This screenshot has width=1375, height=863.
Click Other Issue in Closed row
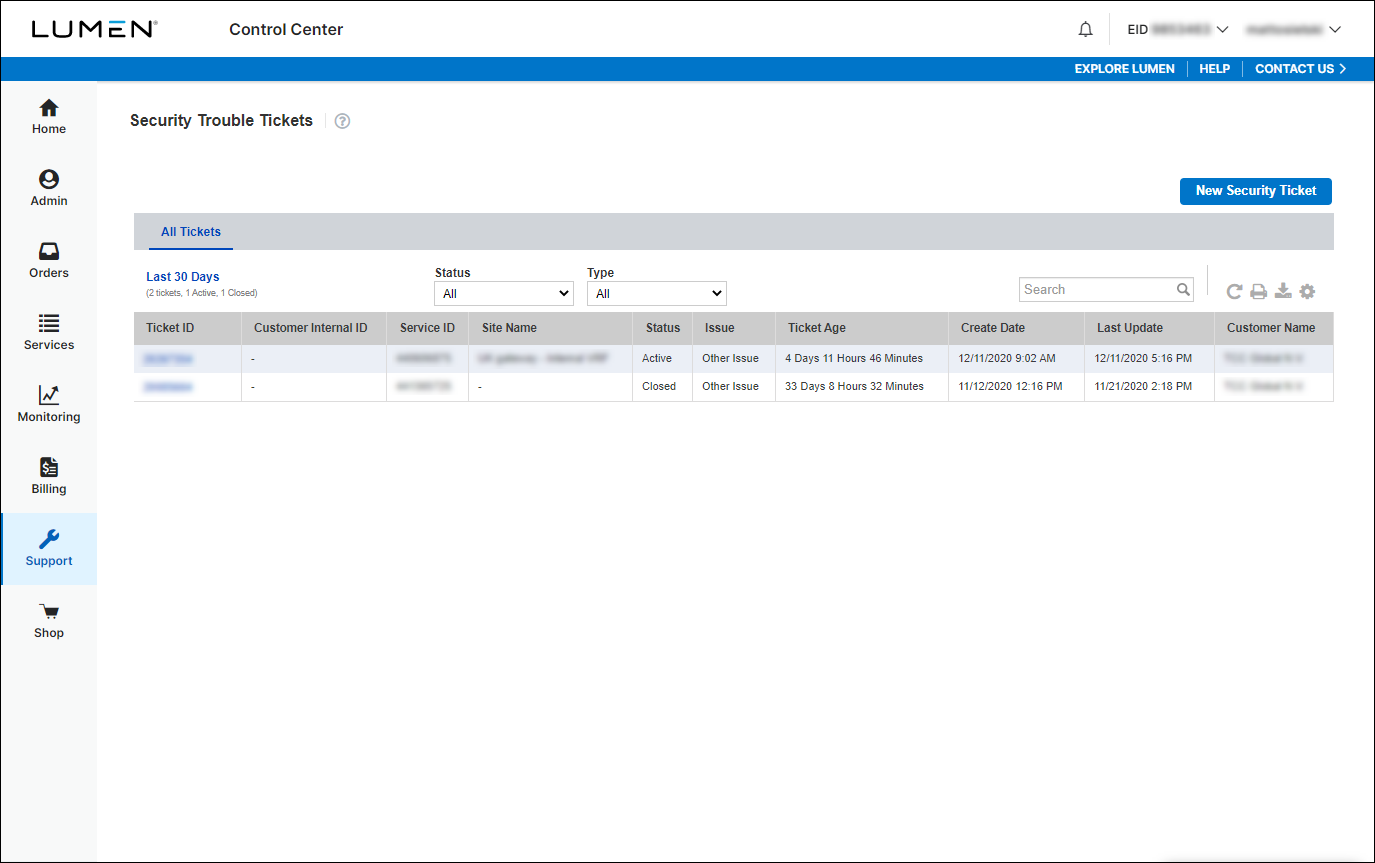(x=730, y=386)
